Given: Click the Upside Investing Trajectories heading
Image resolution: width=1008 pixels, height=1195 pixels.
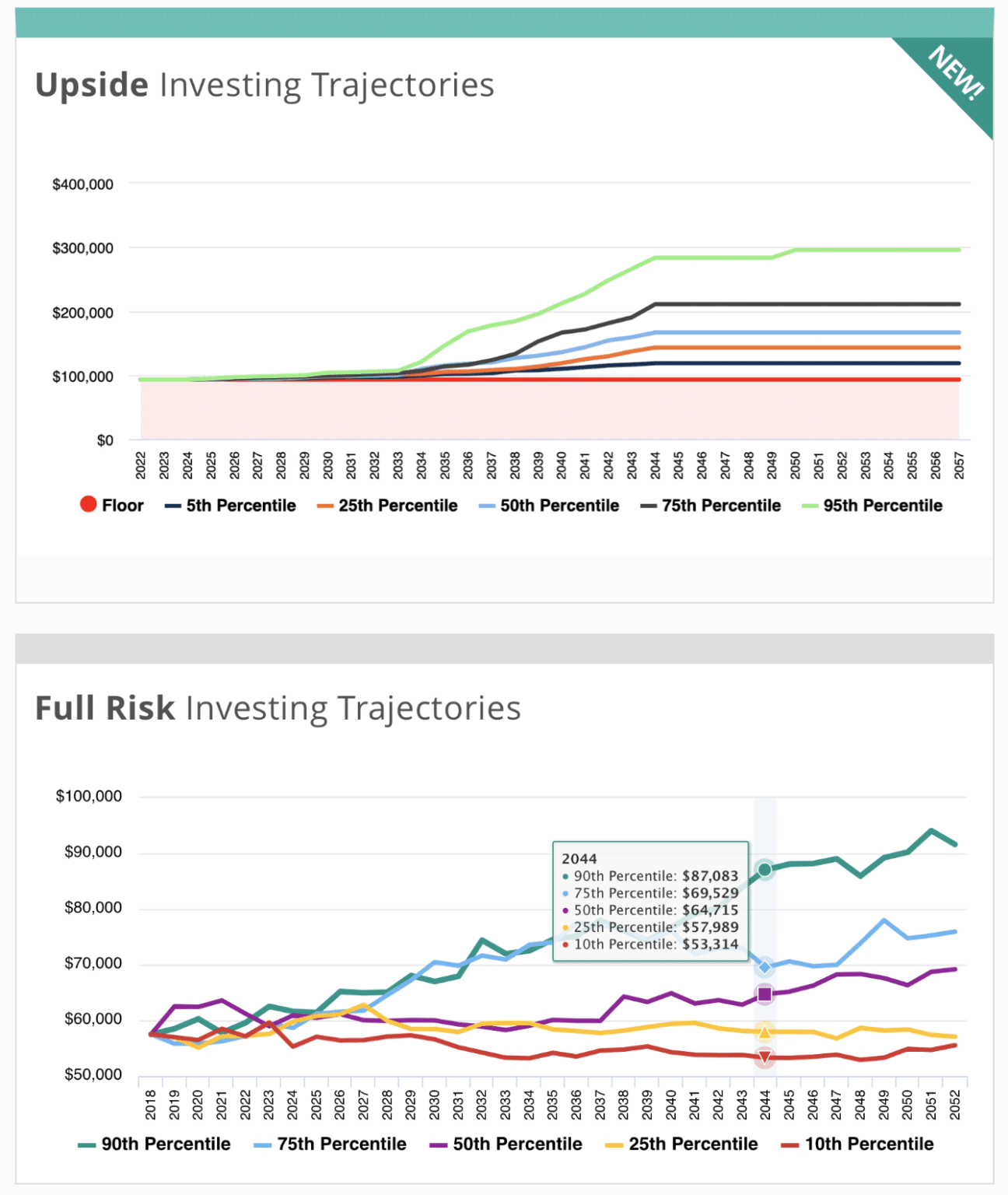Looking at the screenshot, I should tap(264, 85).
